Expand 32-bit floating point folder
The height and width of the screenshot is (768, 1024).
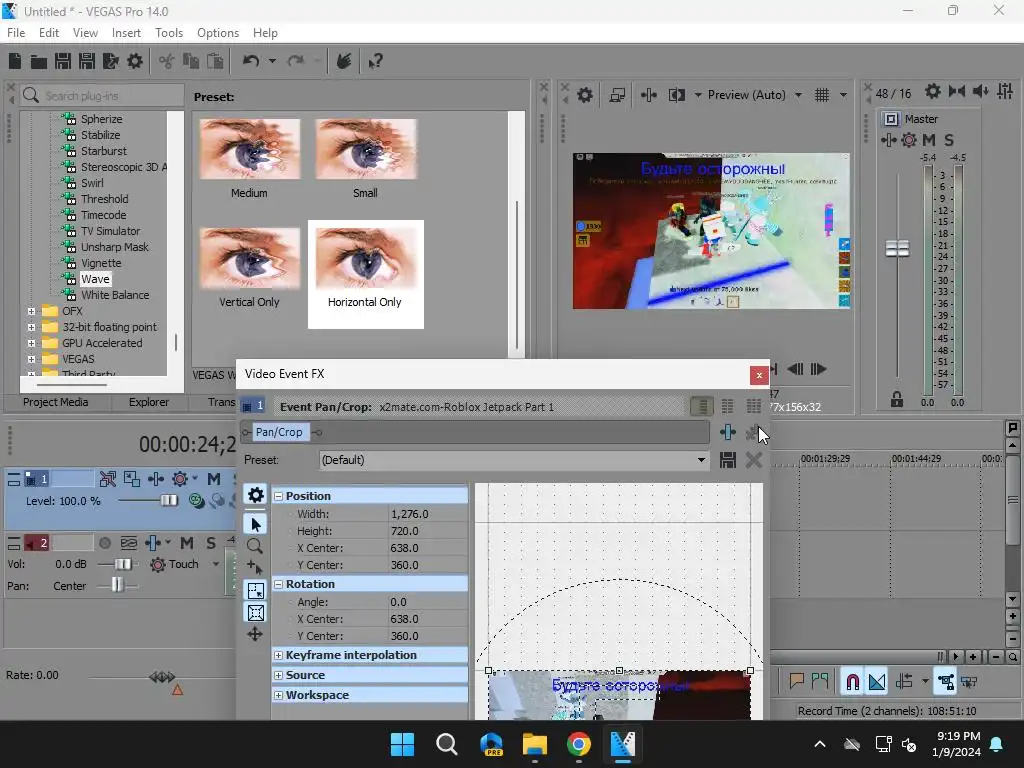(x=31, y=327)
